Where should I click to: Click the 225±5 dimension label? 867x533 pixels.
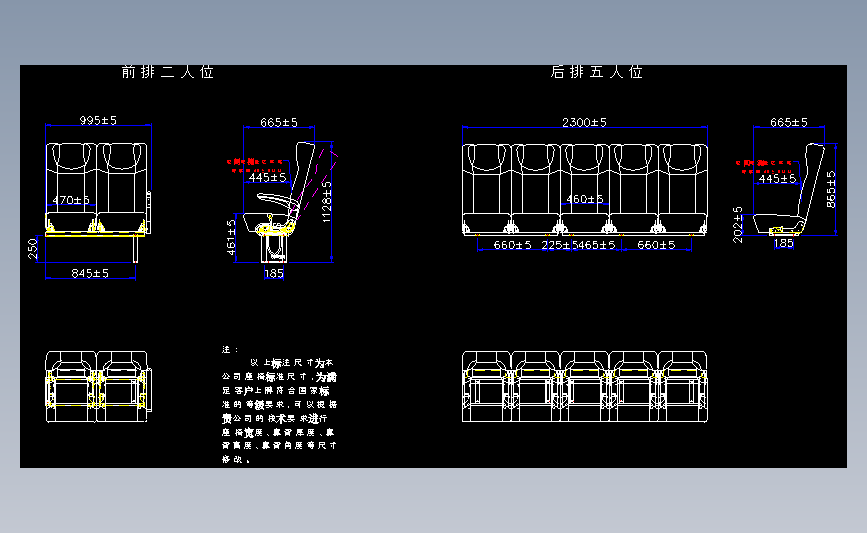[559, 245]
